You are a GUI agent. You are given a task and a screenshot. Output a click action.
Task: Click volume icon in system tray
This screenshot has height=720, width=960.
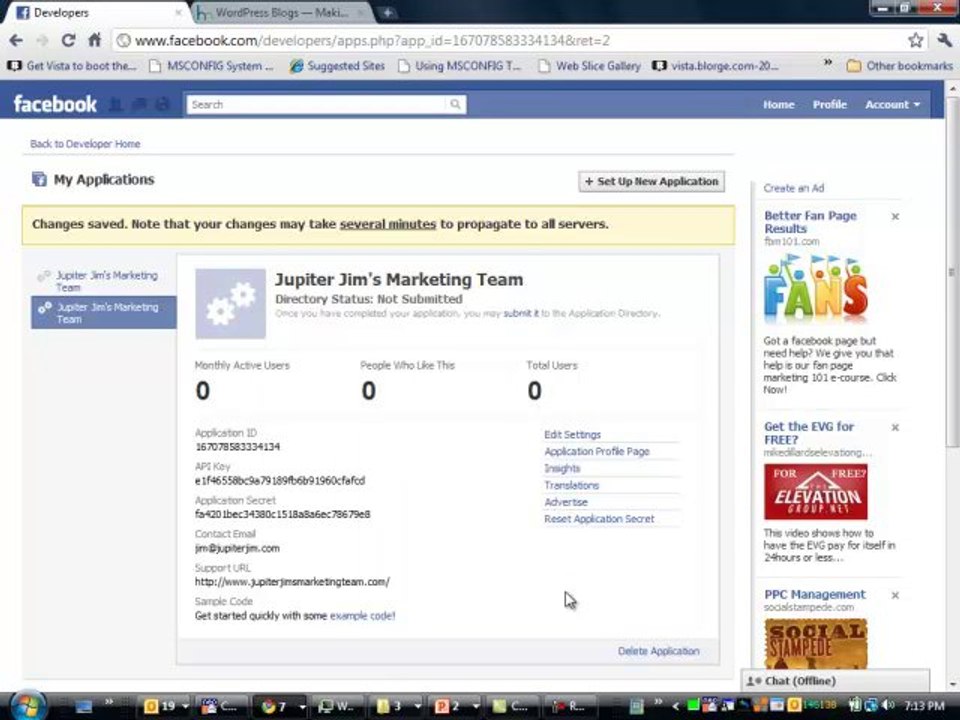(890, 706)
